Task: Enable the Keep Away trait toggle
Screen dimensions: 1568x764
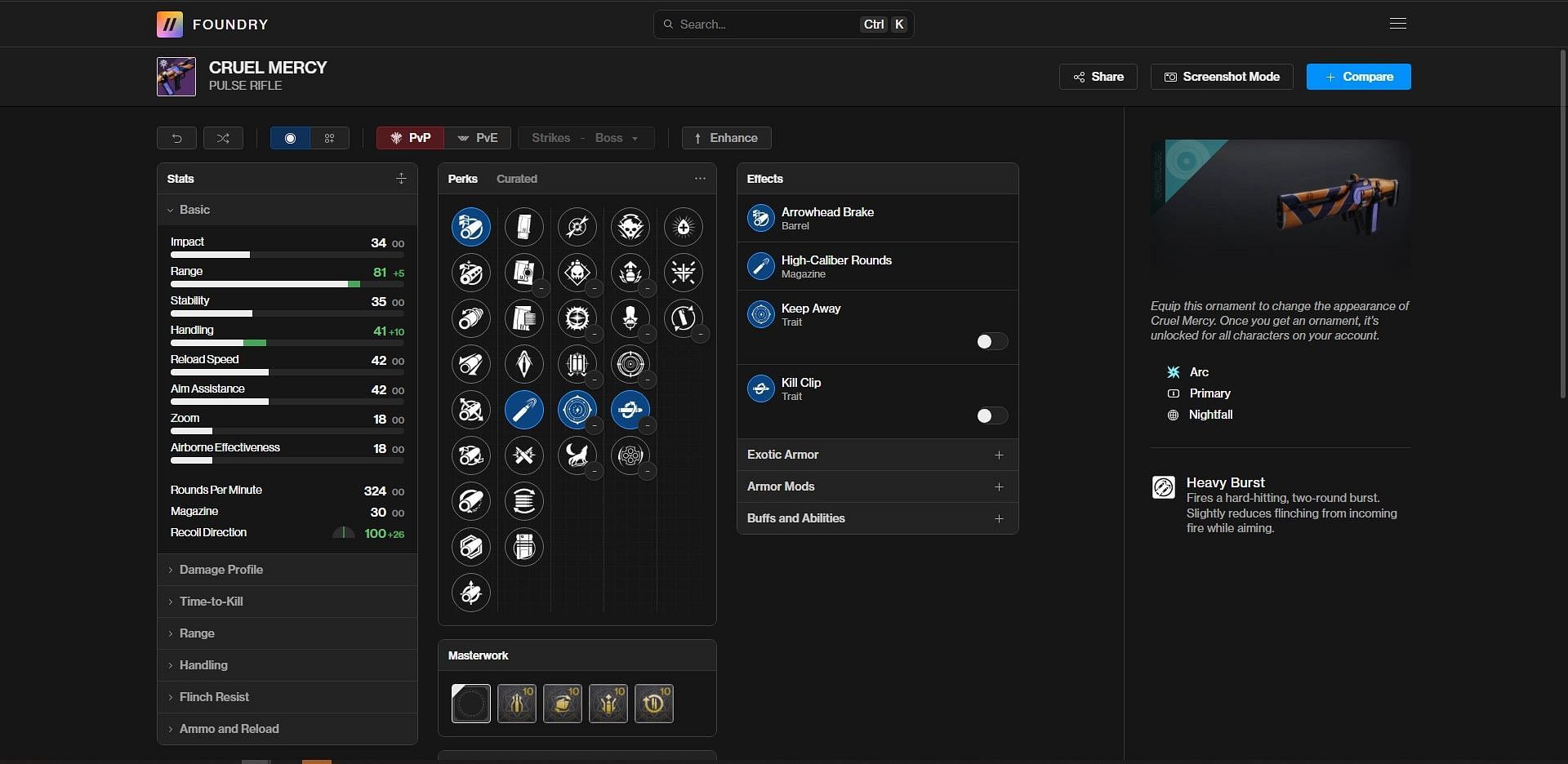Action: click(991, 342)
